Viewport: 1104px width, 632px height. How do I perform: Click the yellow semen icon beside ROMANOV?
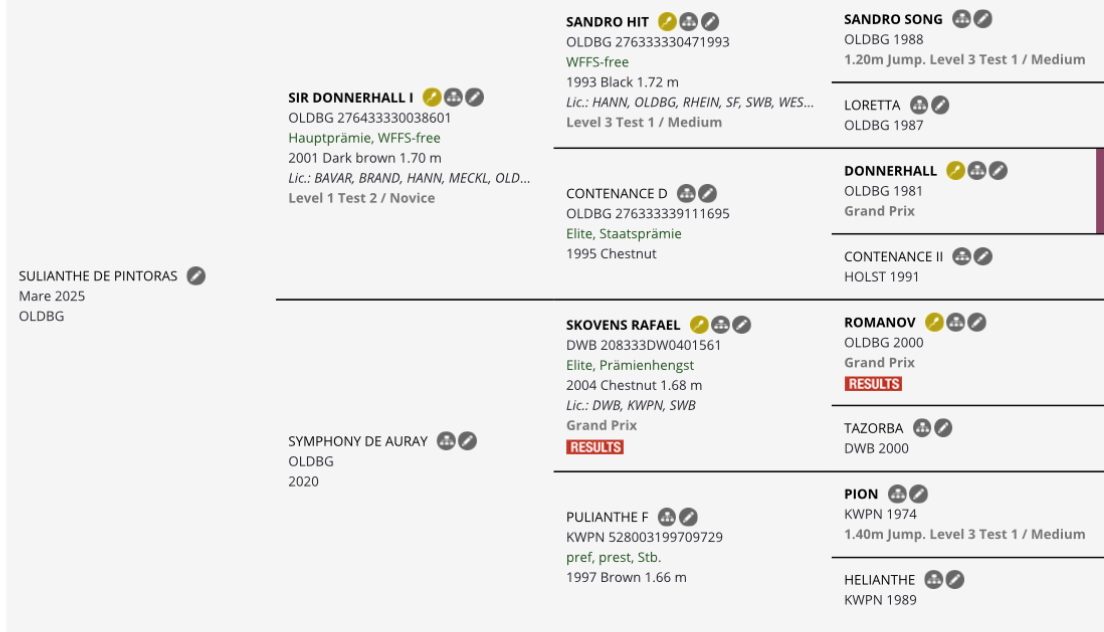(934, 322)
